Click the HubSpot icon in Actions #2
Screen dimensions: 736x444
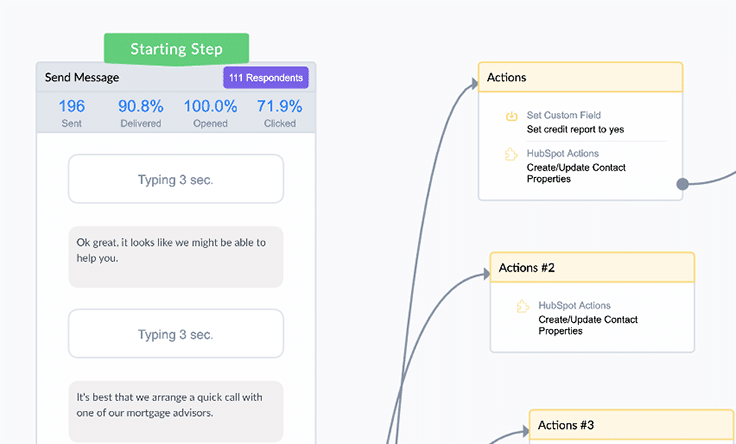pos(522,306)
